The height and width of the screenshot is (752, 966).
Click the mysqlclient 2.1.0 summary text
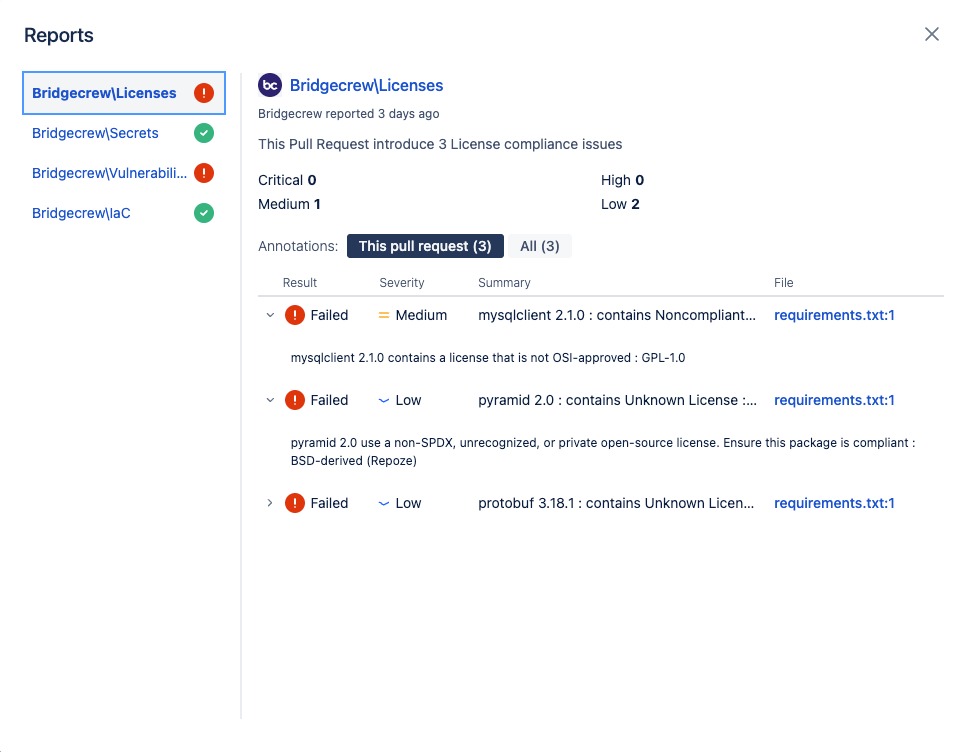(x=617, y=315)
